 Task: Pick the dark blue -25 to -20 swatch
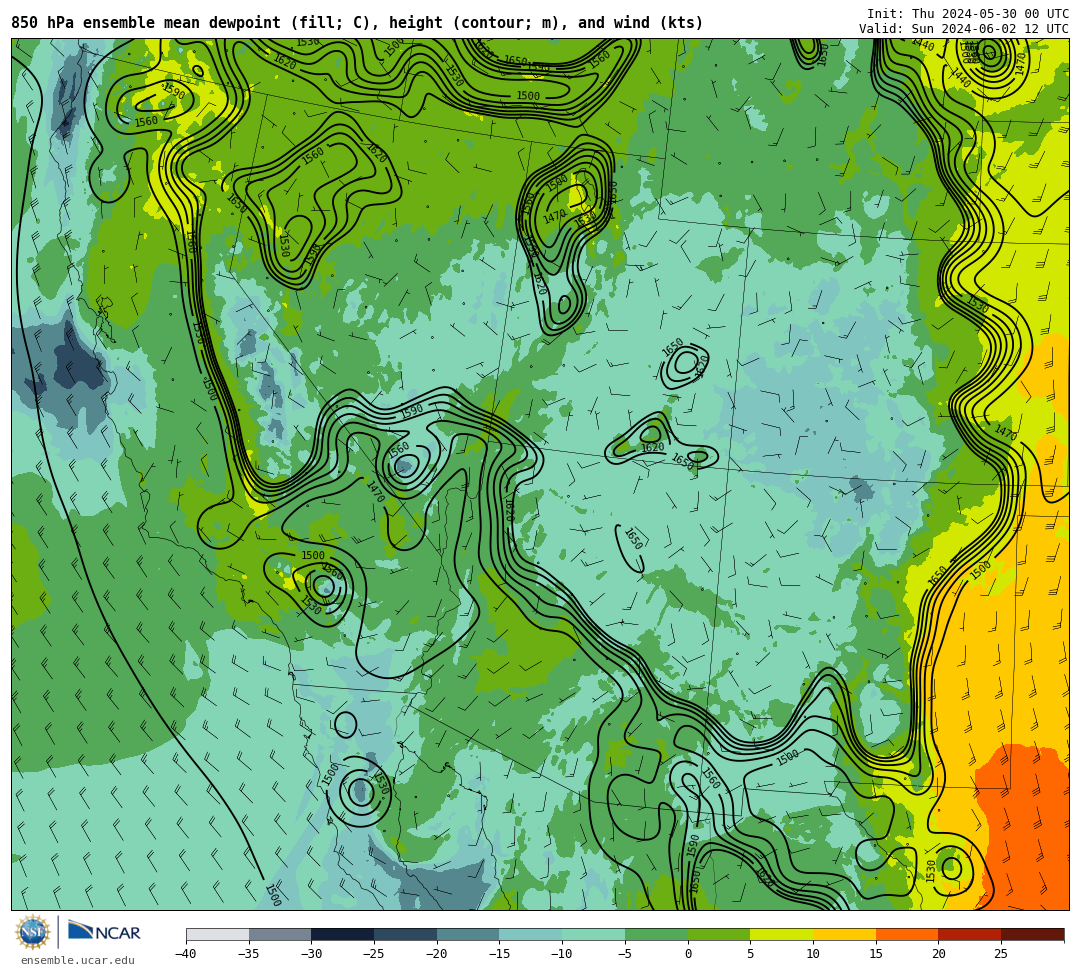[x=406, y=934]
